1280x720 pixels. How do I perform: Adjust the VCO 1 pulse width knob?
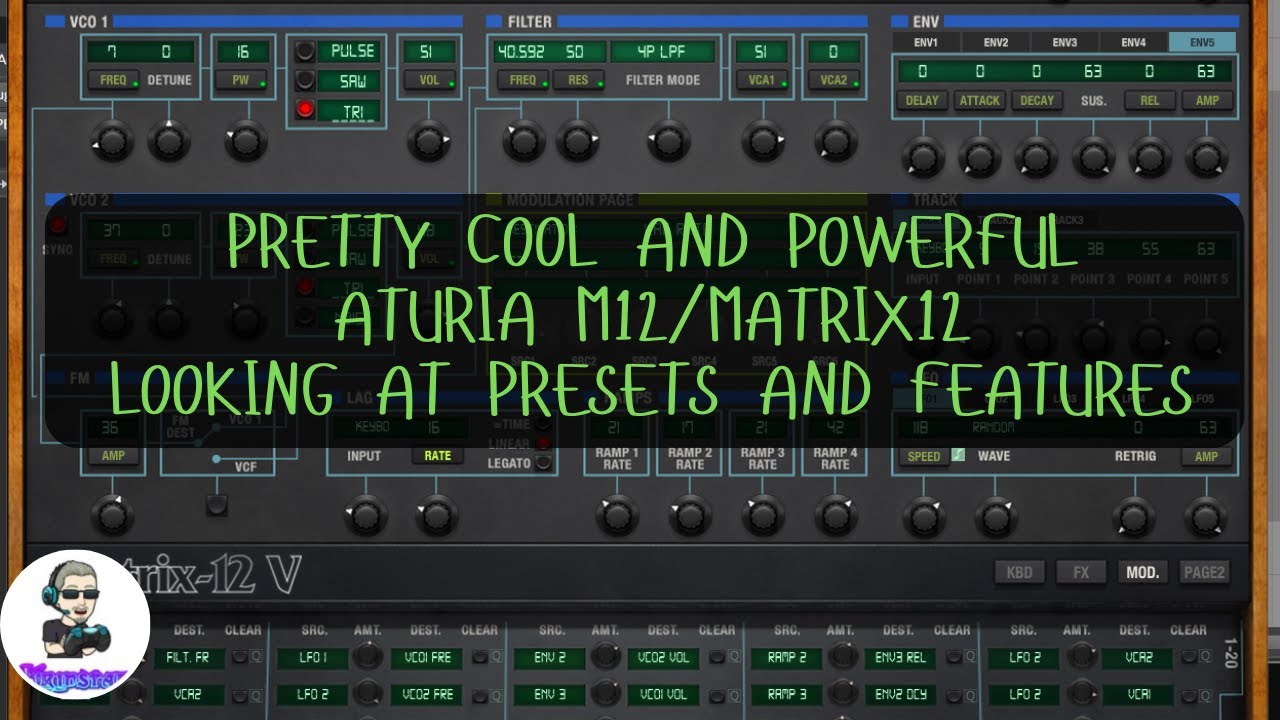pyautogui.click(x=245, y=141)
